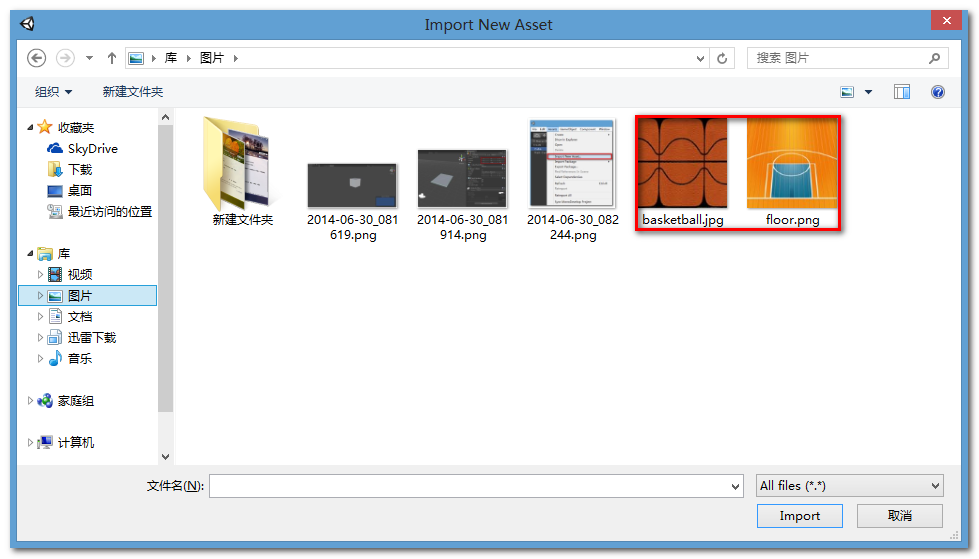Select 家庭组 in the navigation pane
The width and height of the screenshot is (979, 559).
[x=75, y=400]
